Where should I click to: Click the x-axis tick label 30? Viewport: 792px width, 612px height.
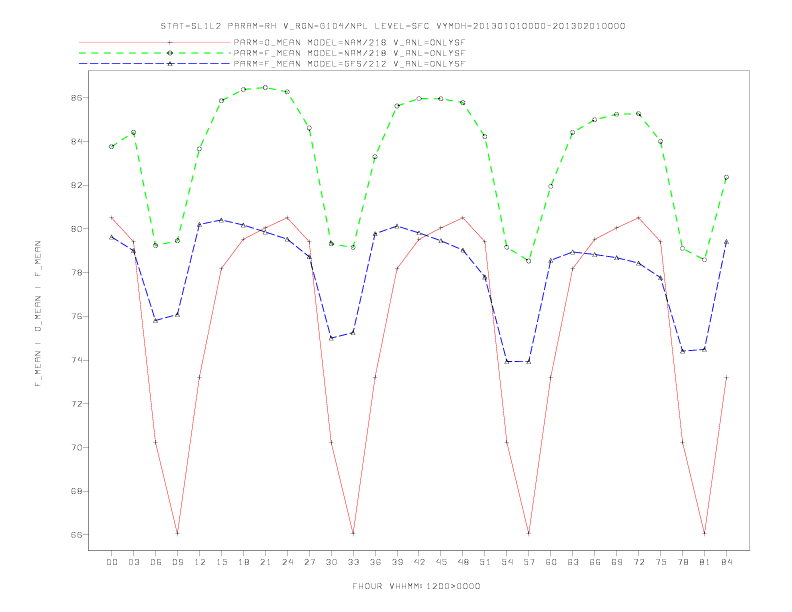point(331,562)
